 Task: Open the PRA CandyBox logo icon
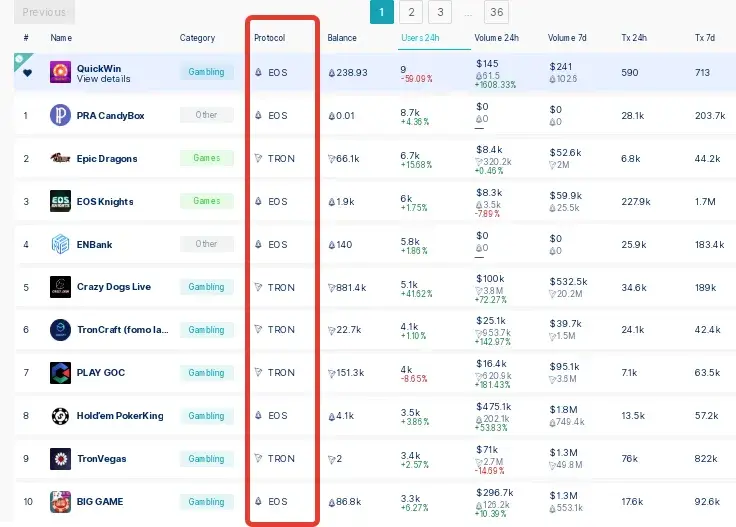(x=60, y=115)
